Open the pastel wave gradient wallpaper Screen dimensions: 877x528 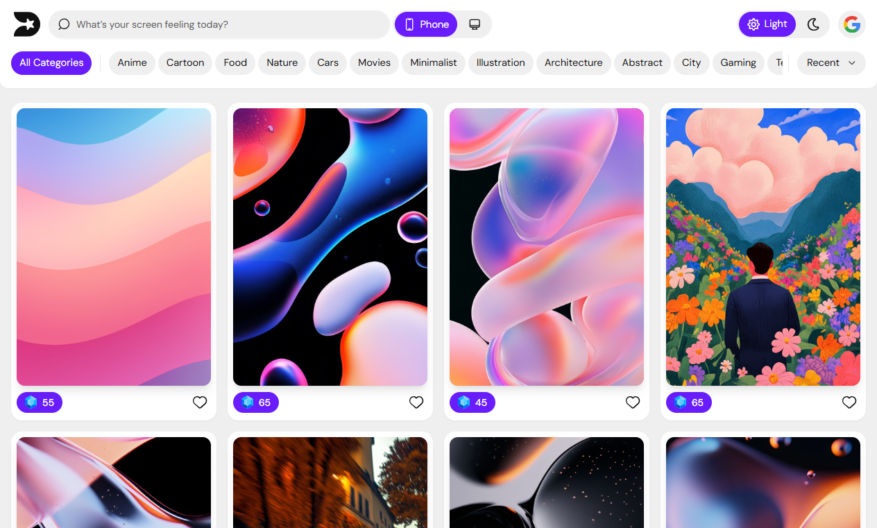click(x=114, y=247)
